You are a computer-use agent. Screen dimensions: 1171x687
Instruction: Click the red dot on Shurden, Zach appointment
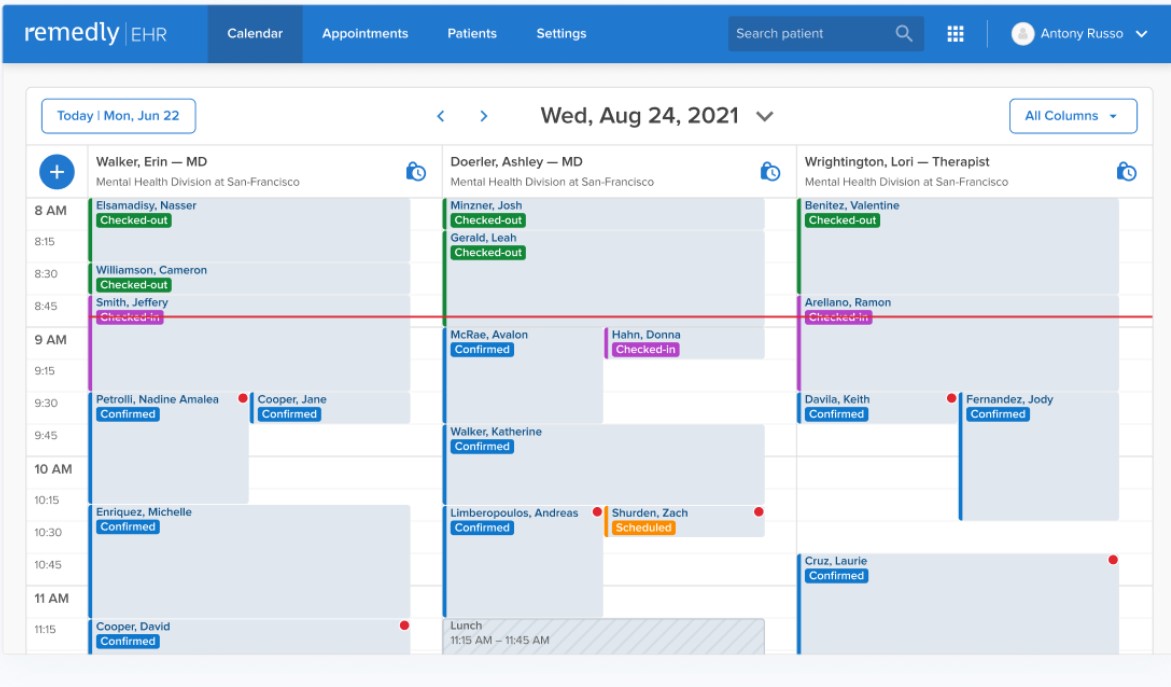pos(758,510)
